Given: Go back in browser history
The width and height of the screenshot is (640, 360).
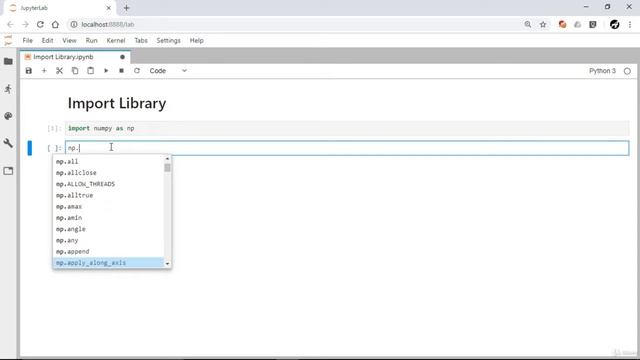Looking at the screenshot, I should 10,24.
